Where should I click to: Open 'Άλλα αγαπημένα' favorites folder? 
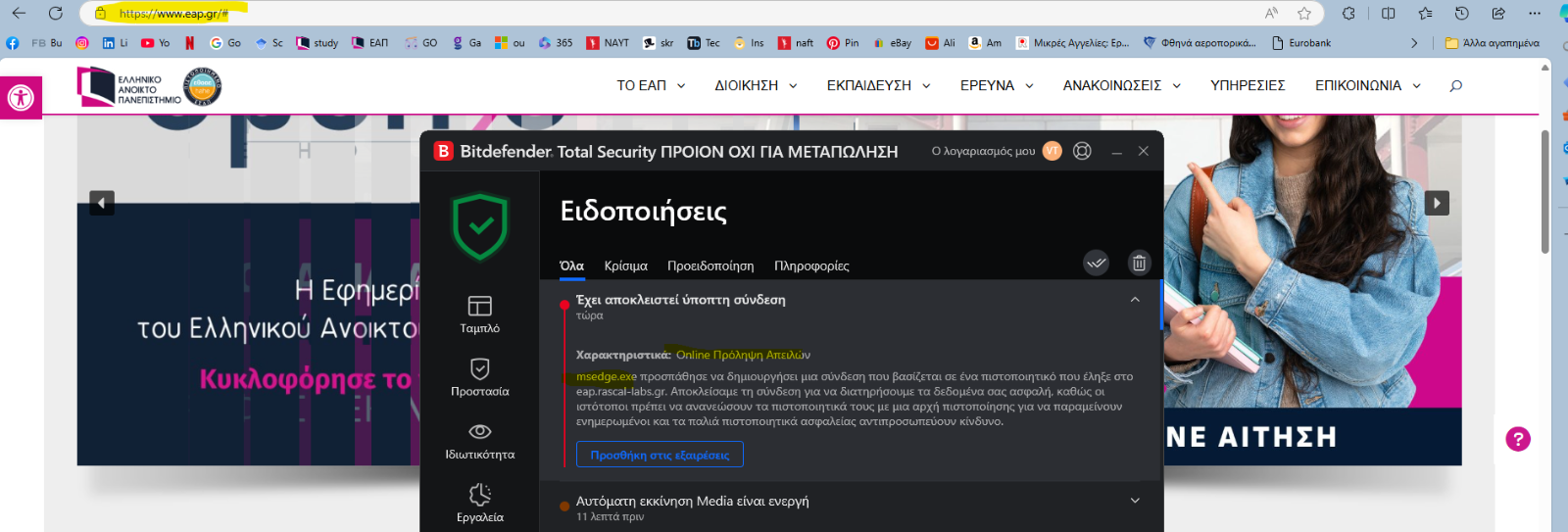click(1493, 43)
